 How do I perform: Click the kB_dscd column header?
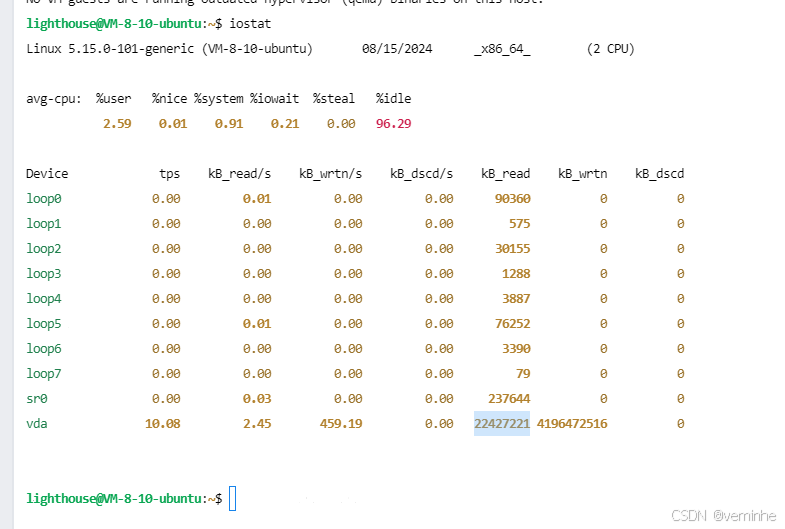659,174
